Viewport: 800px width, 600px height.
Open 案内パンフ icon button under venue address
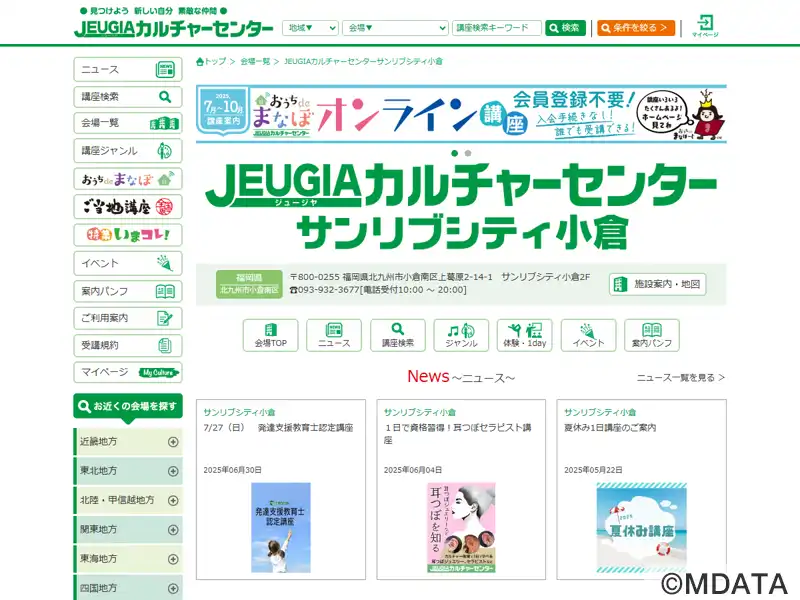click(x=652, y=335)
